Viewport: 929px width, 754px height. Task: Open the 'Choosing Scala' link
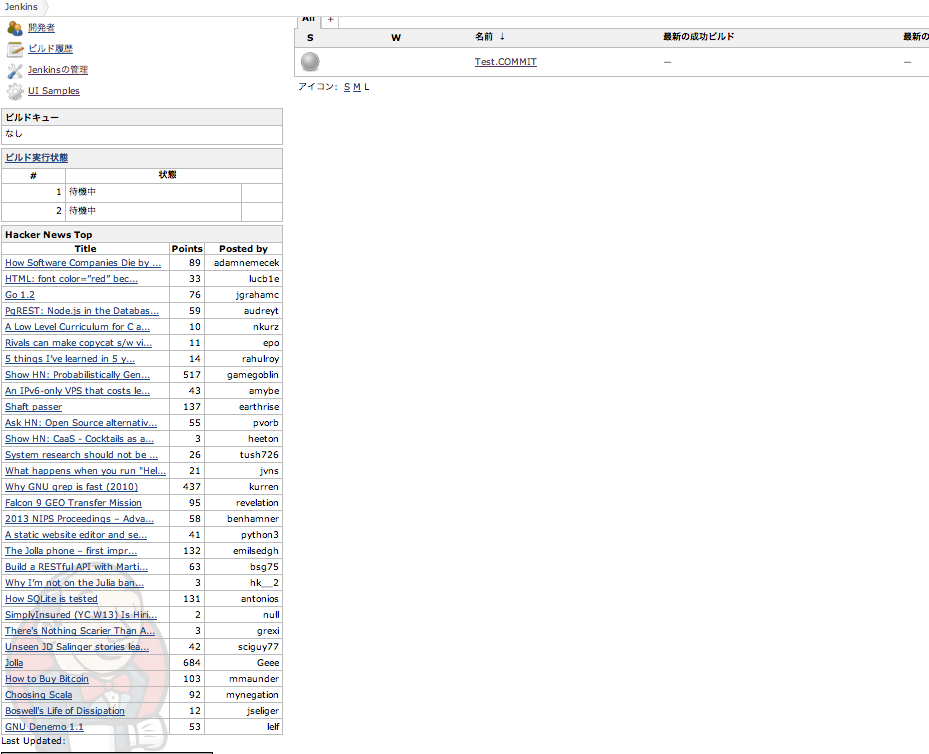coord(39,694)
